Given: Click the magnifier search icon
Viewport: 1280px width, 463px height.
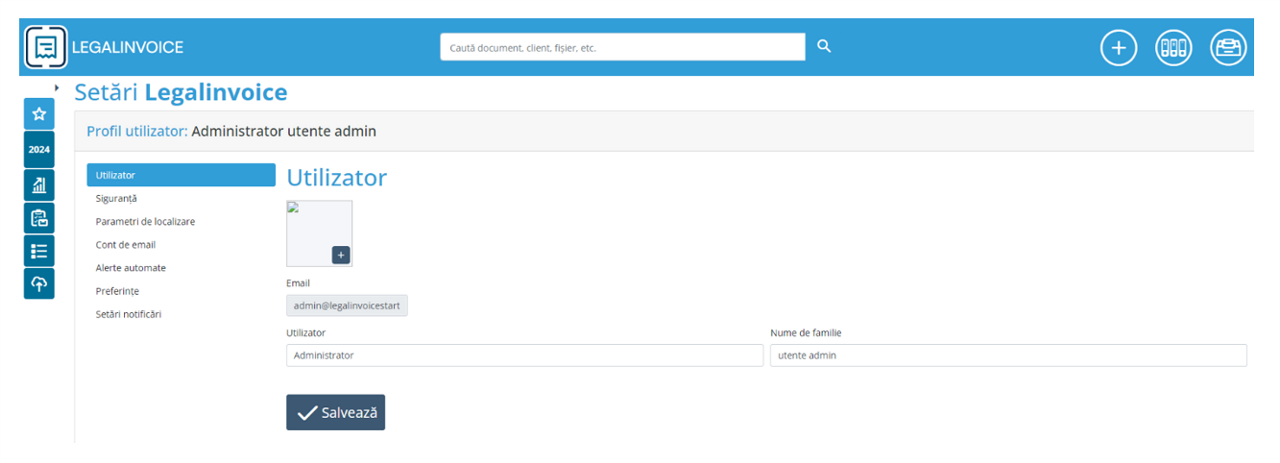Looking at the screenshot, I should pos(824,46).
